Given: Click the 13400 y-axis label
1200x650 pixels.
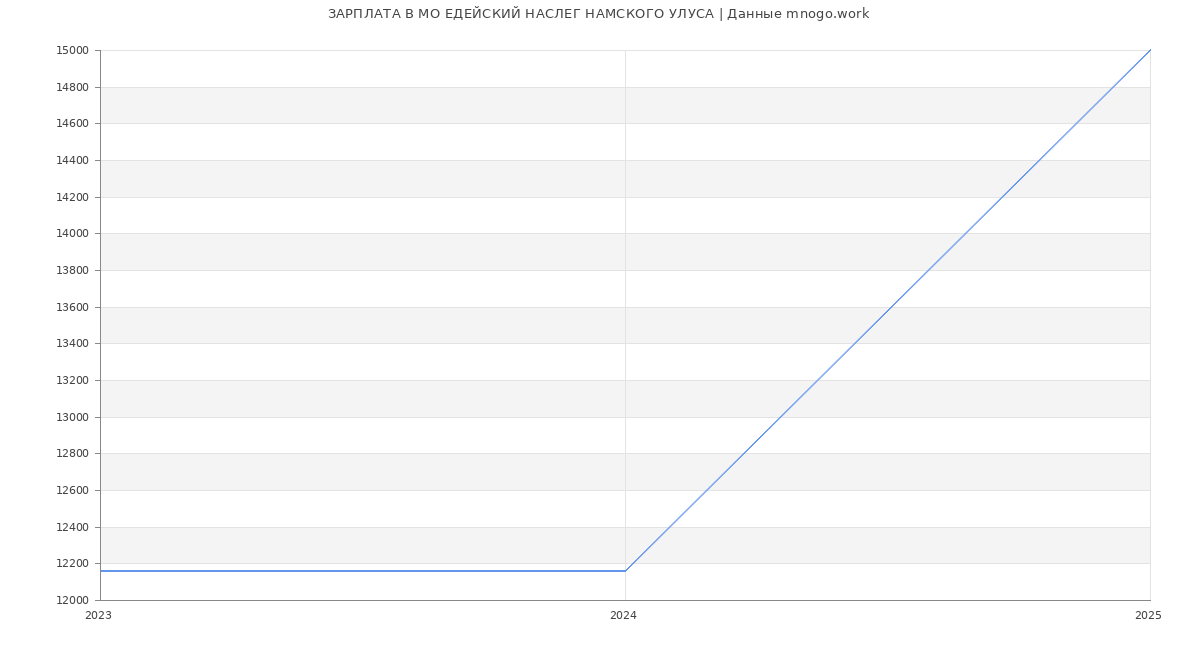Looking at the screenshot, I should point(72,344).
